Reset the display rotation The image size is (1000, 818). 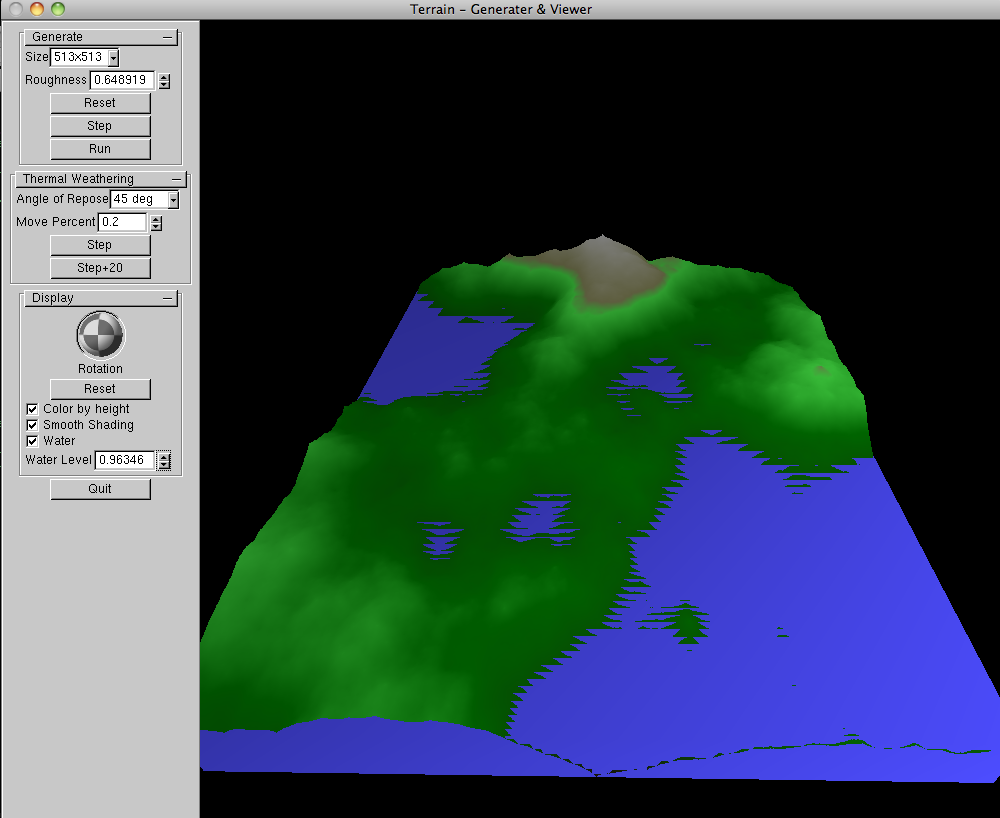click(x=100, y=389)
